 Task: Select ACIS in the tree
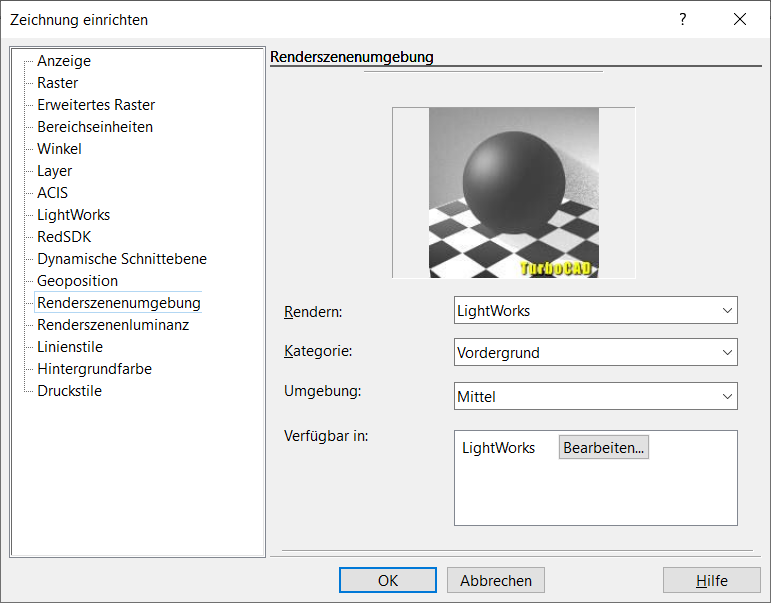pyautogui.click(x=53, y=193)
